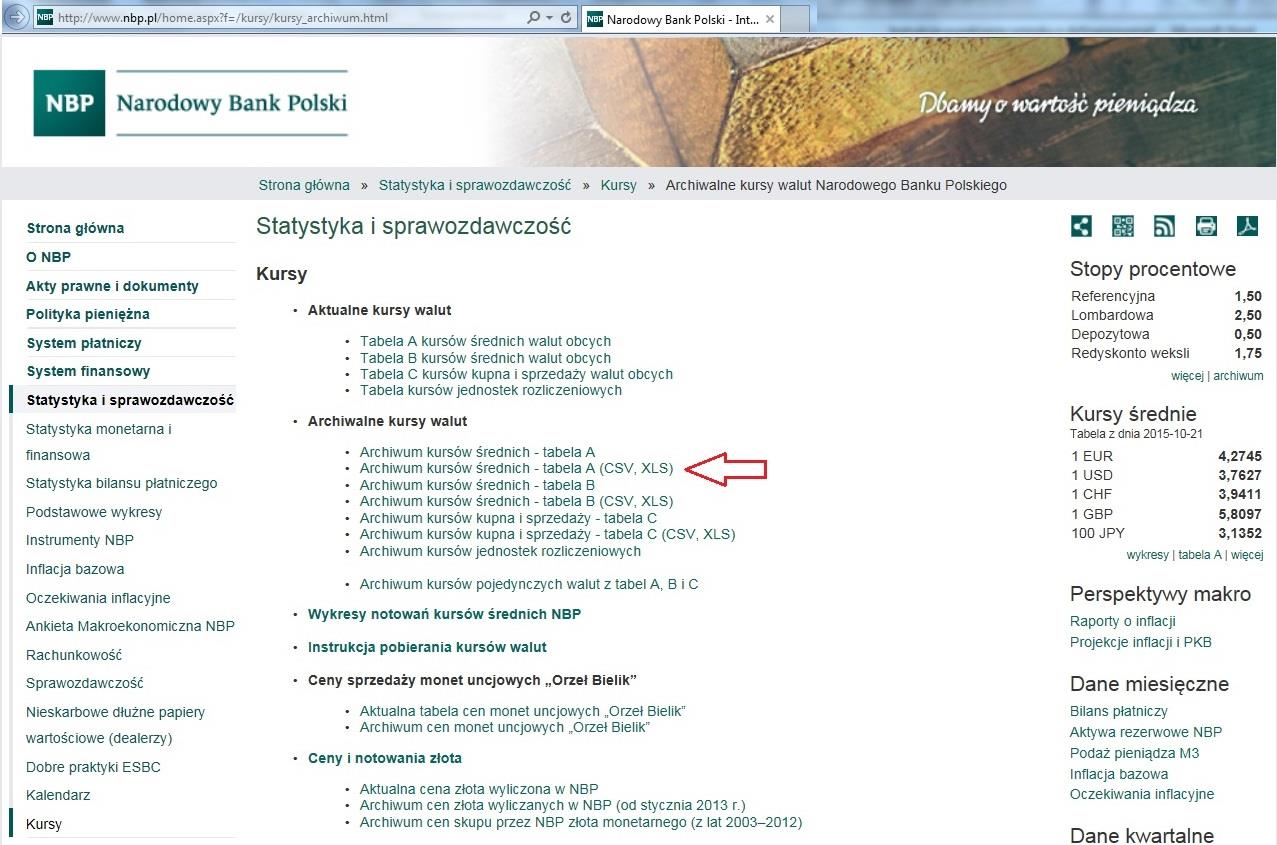1277x845 pixels.
Task: Click archiwum link under Stopy procentowe
Action: [1238, 376]
